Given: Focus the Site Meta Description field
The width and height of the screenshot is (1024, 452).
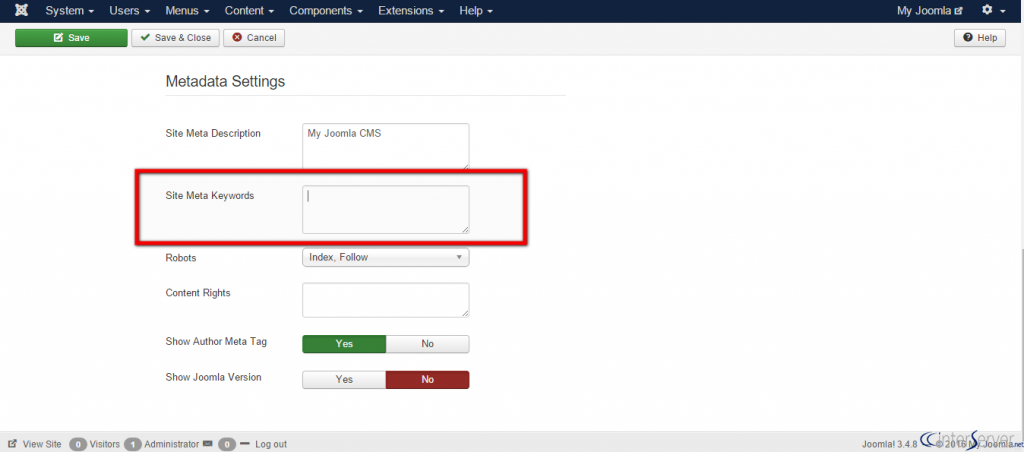Looking at the screenshot, I should (x=385, y=146).
